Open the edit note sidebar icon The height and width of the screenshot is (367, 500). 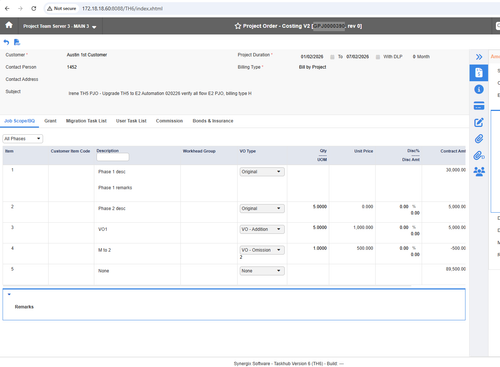(479, 122)
